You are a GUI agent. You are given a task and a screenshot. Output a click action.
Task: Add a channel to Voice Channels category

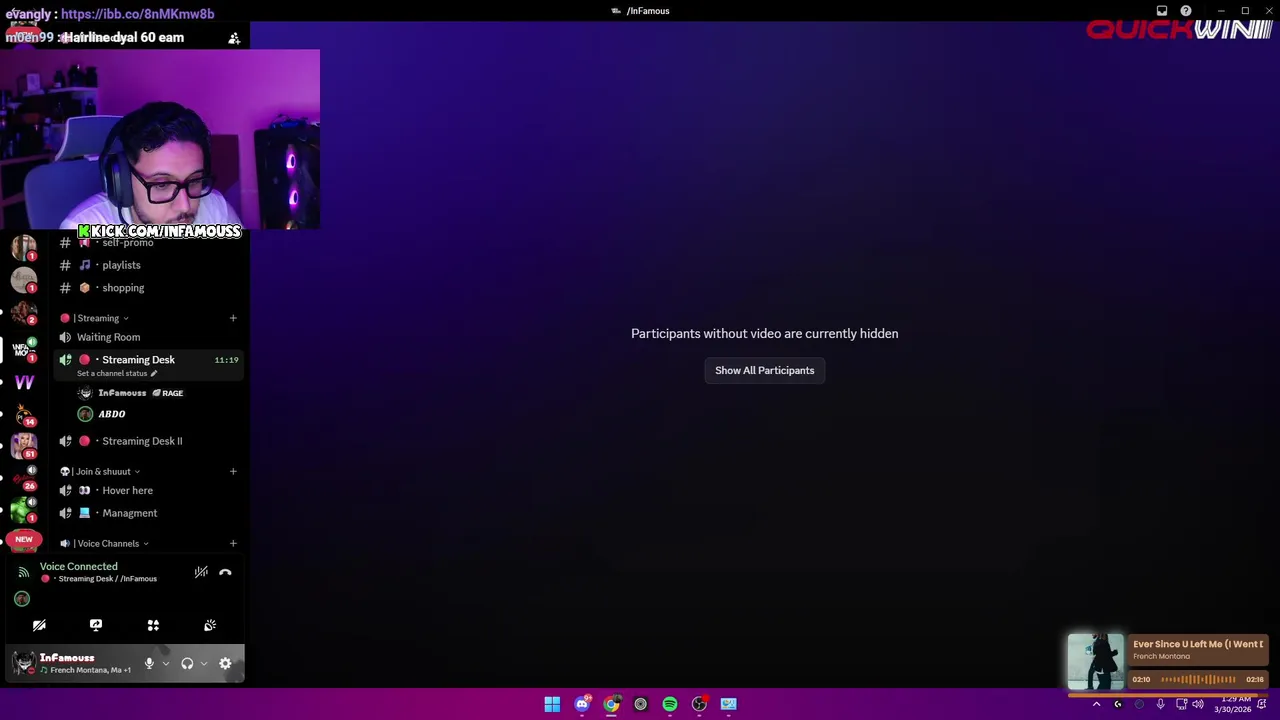(x=233, y=544)
